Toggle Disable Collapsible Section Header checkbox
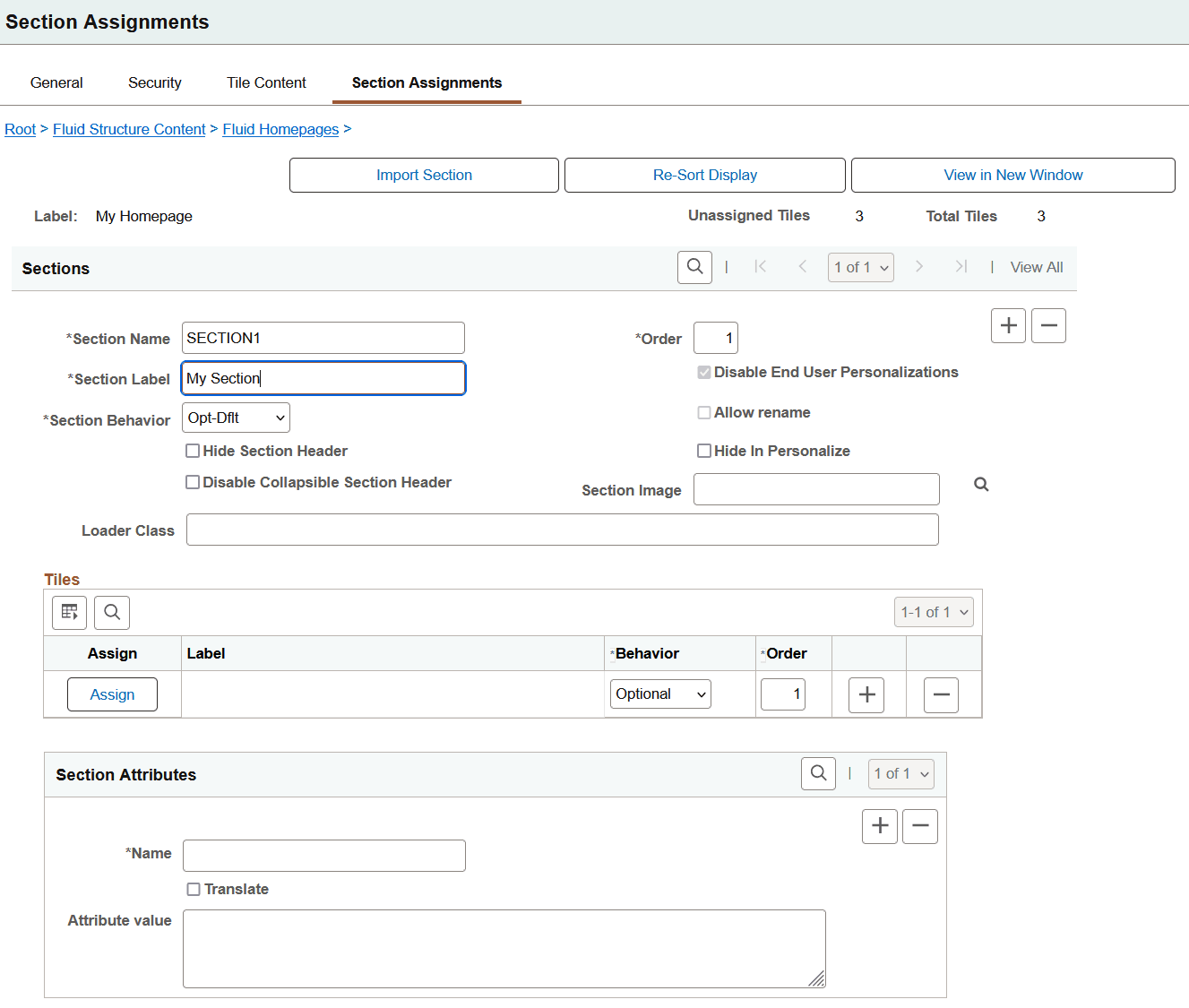1189x1008 pixels. [193, 482]
